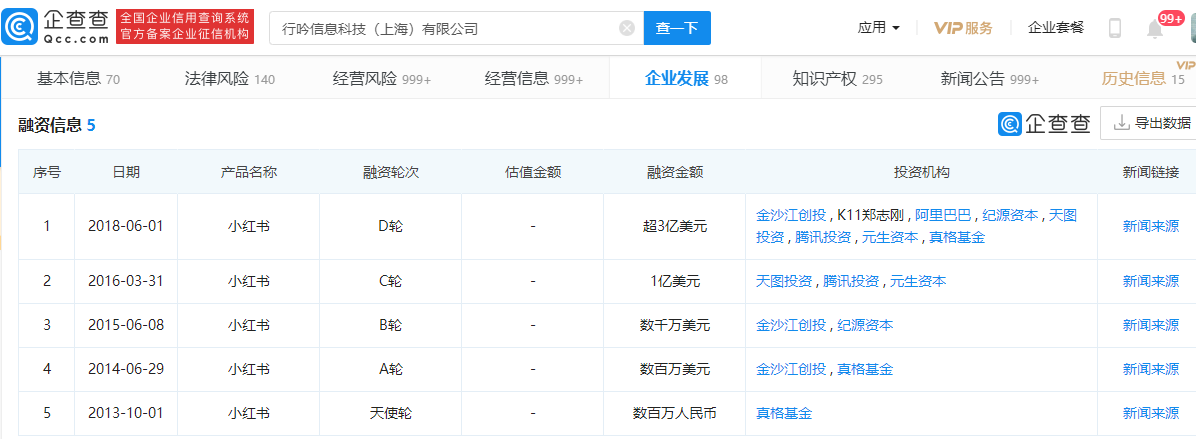Open 新闻来源 link for C轮 row
Screen dimensions: 1196x439
coord(1150,281)
